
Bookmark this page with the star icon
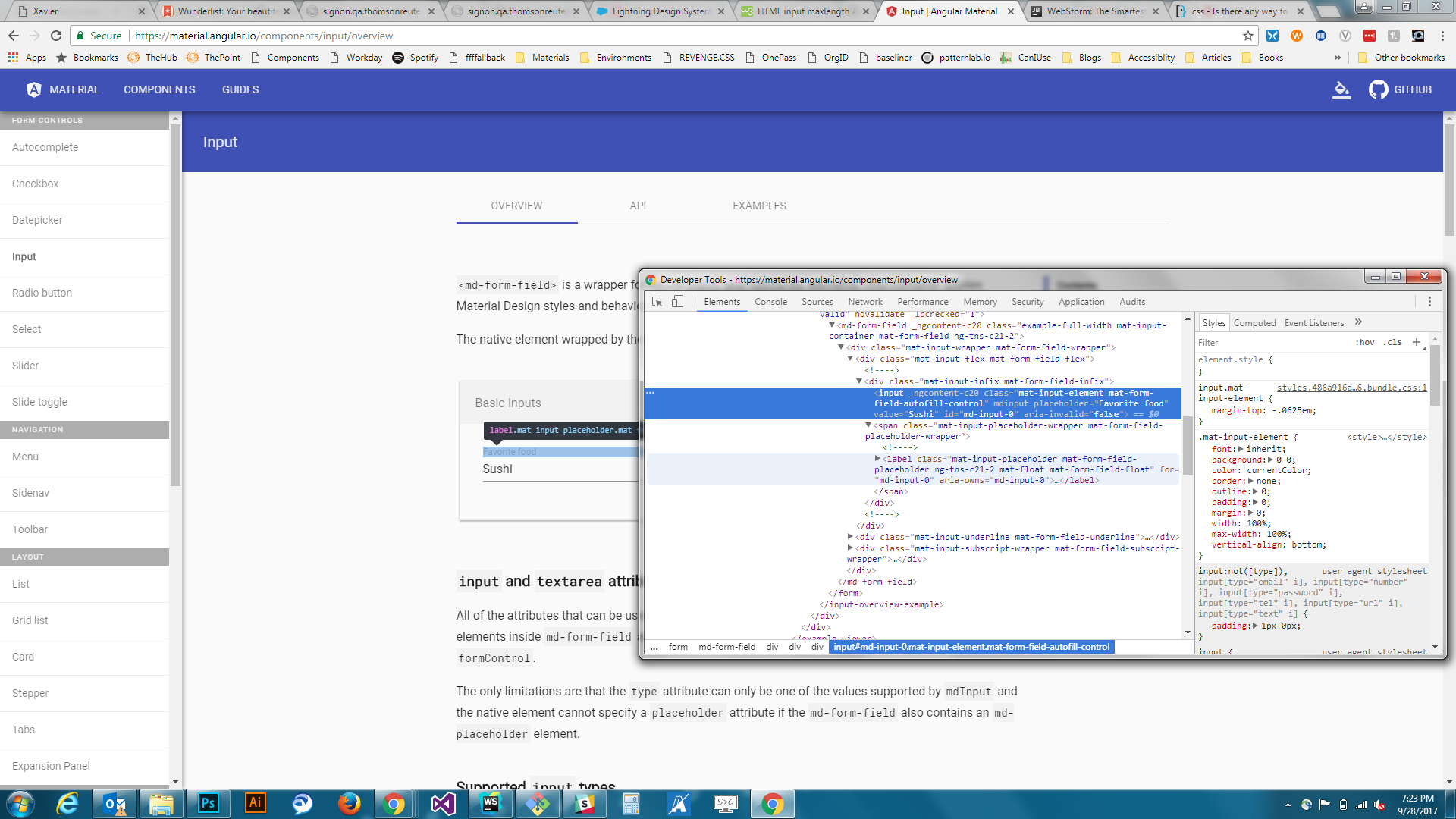coord(1247,36)
